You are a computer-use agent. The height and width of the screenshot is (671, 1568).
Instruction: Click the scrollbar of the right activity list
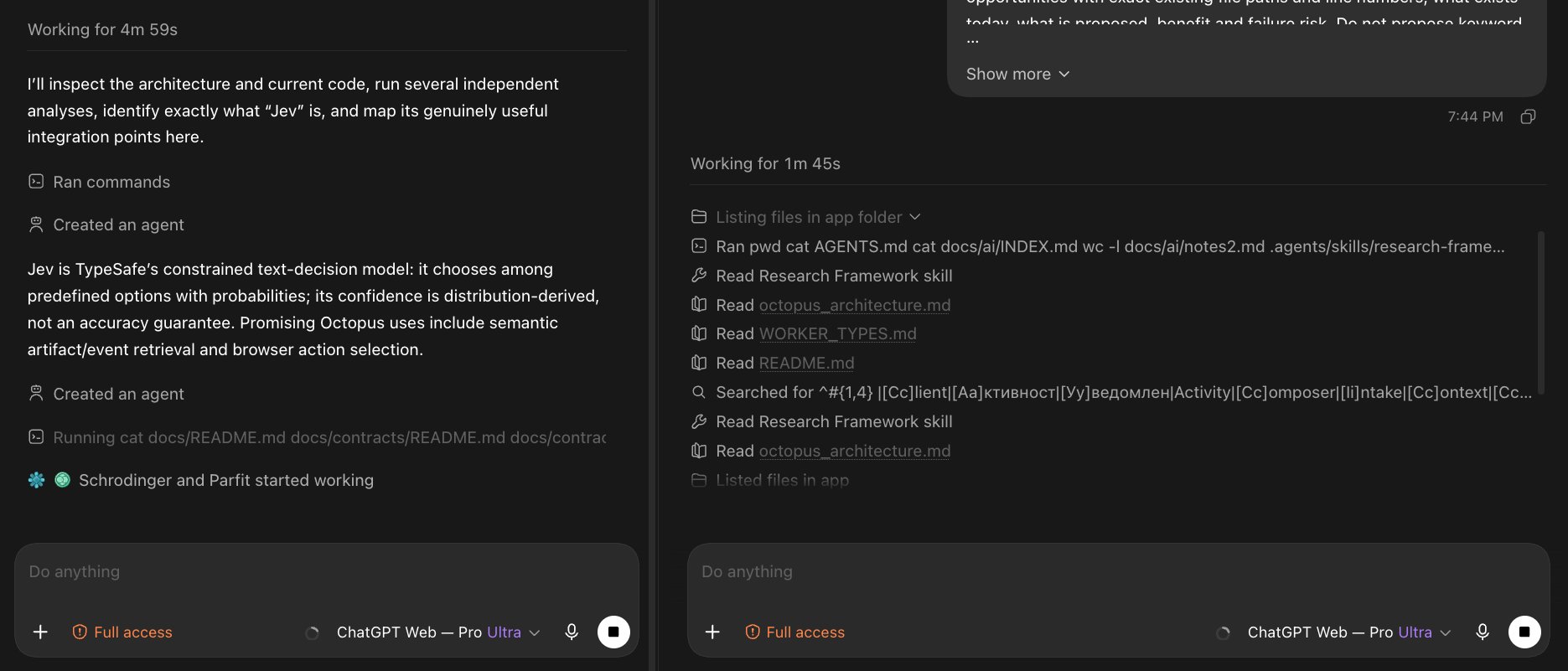coord(1540,312)
